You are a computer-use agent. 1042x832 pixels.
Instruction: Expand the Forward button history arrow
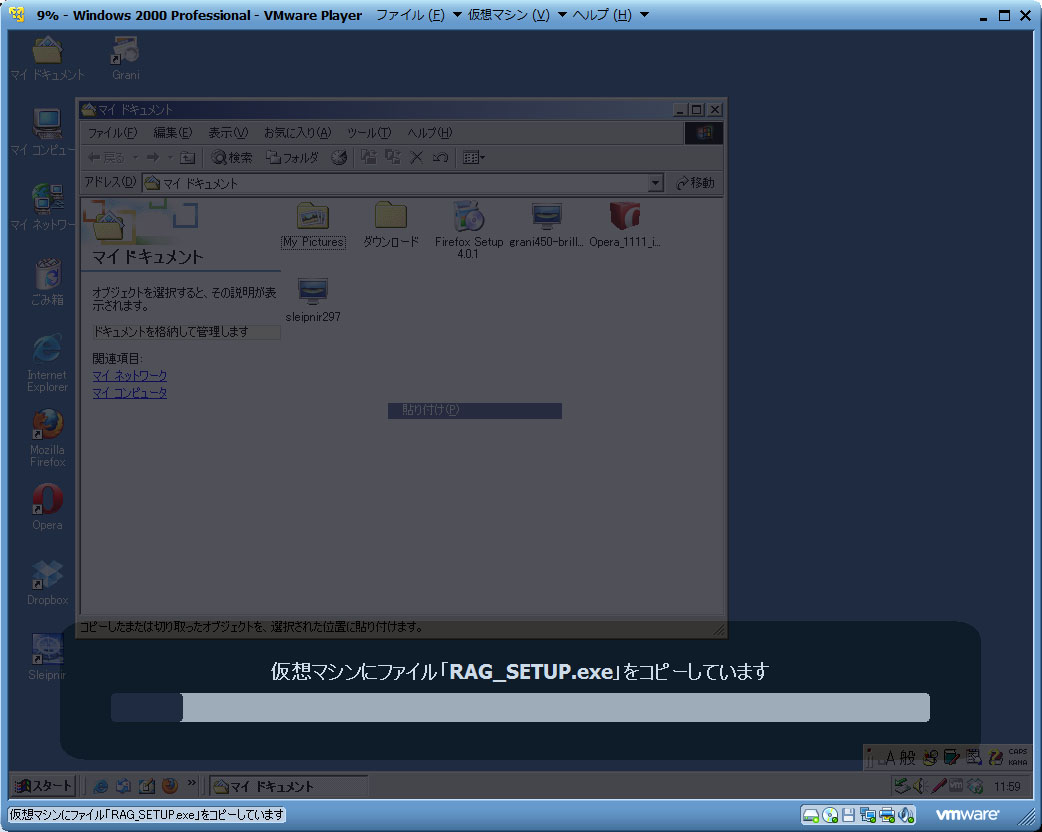click(x=170, y=157)
